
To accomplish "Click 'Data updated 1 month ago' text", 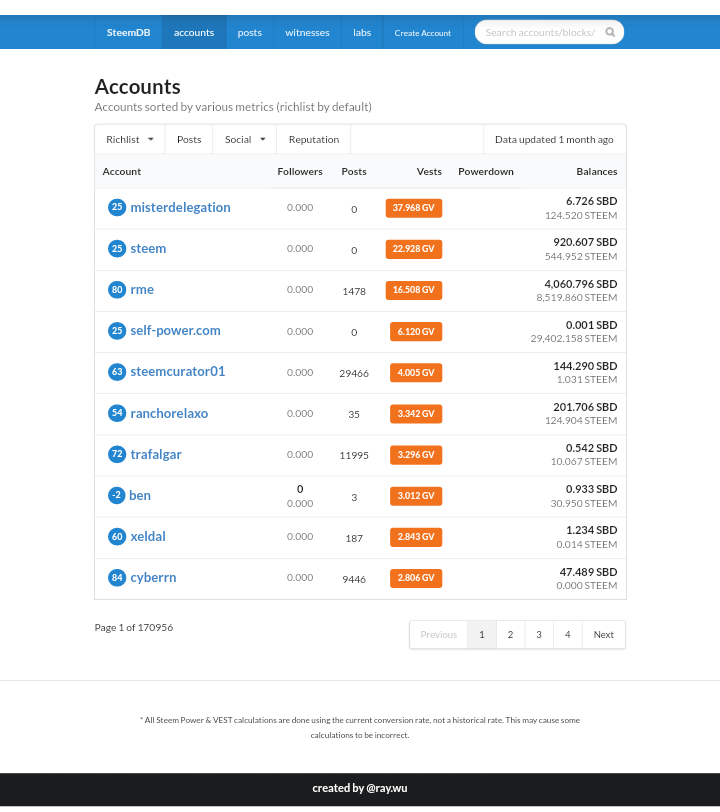I will [554, 139].
